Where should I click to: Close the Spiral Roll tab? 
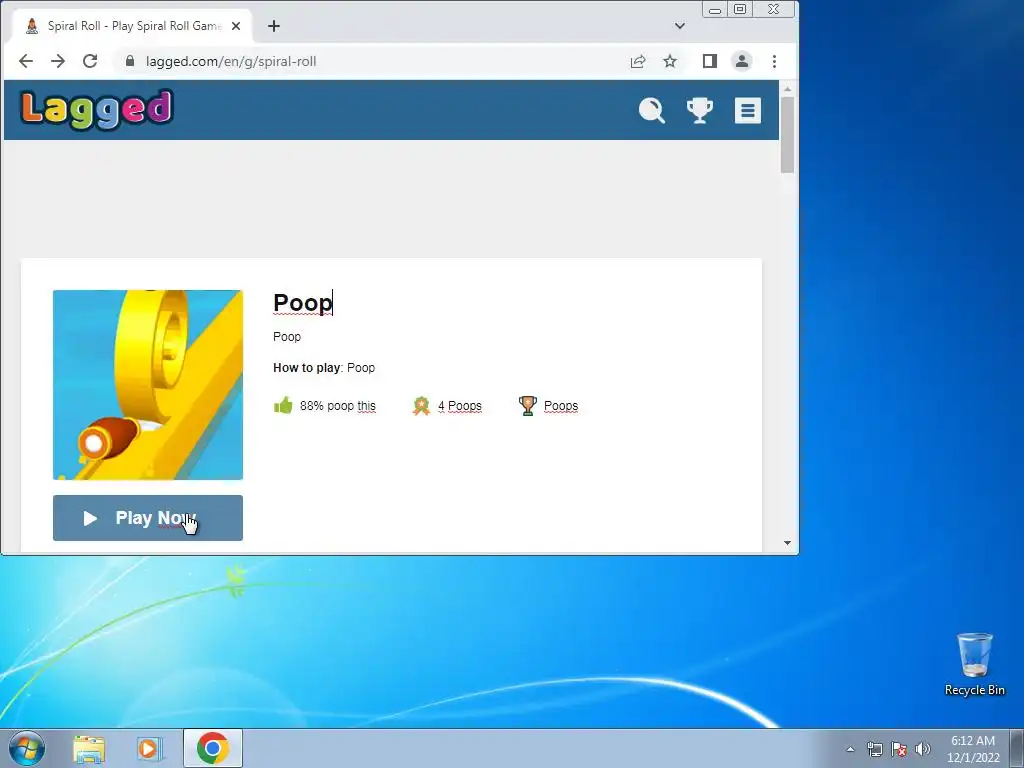click(x=236, y=26)
